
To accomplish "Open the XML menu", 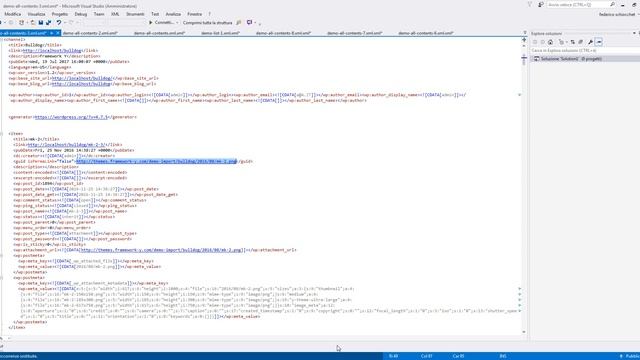I will (115, 14).
